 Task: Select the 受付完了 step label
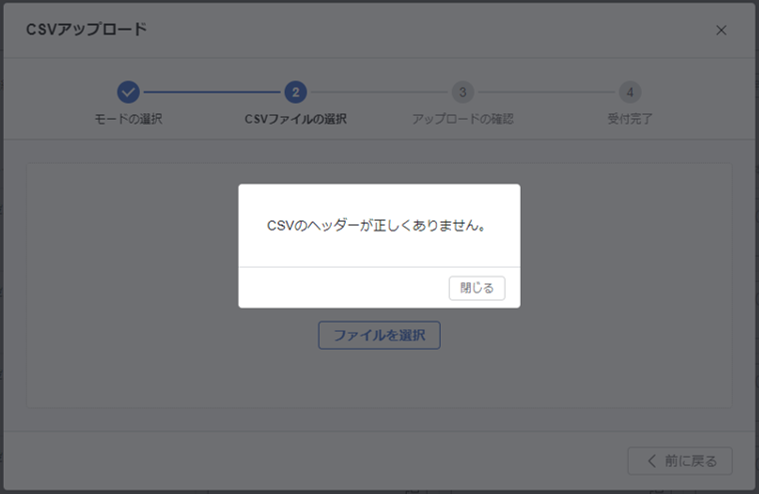(x=629, y=119)
